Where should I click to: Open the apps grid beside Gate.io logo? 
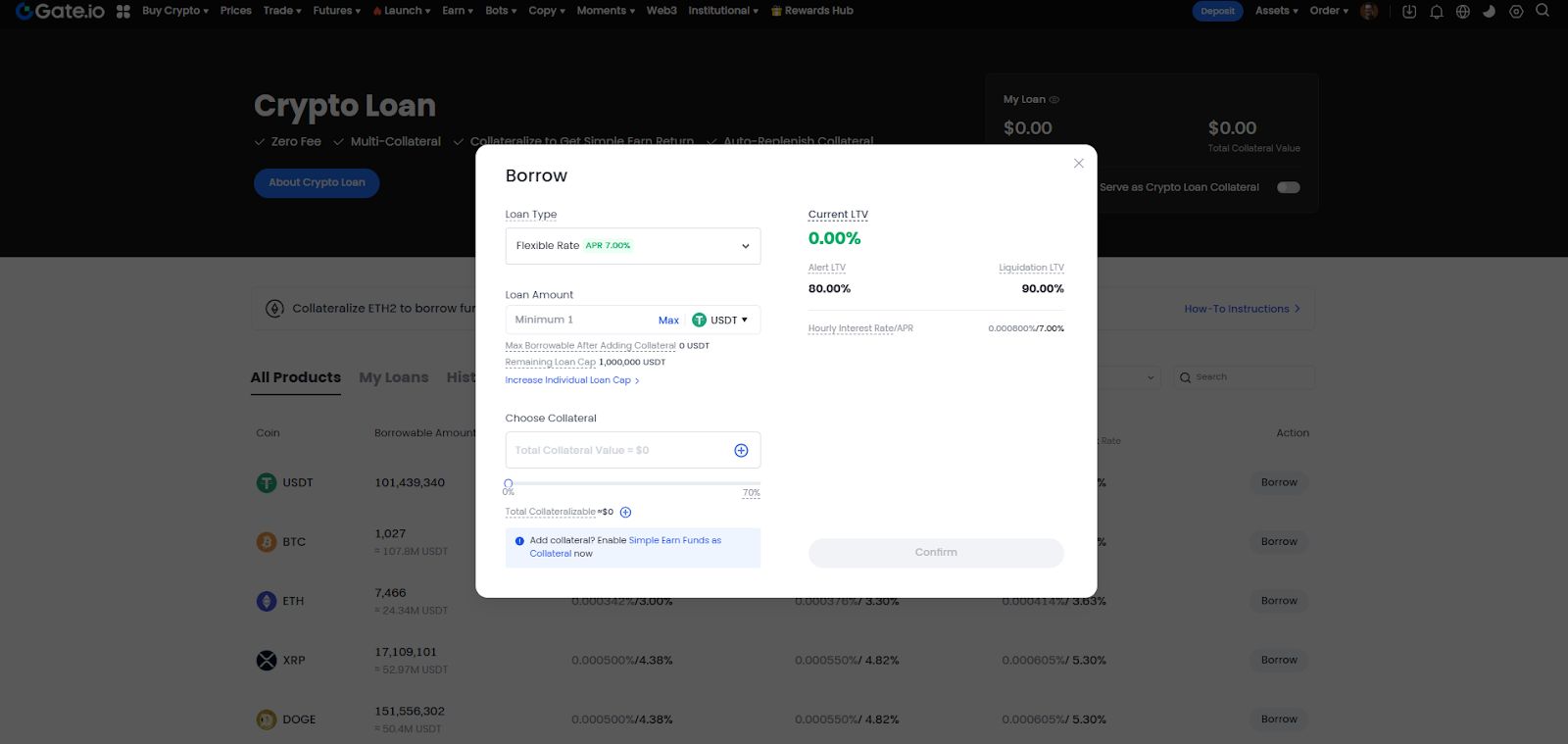(x=123, y=12)
